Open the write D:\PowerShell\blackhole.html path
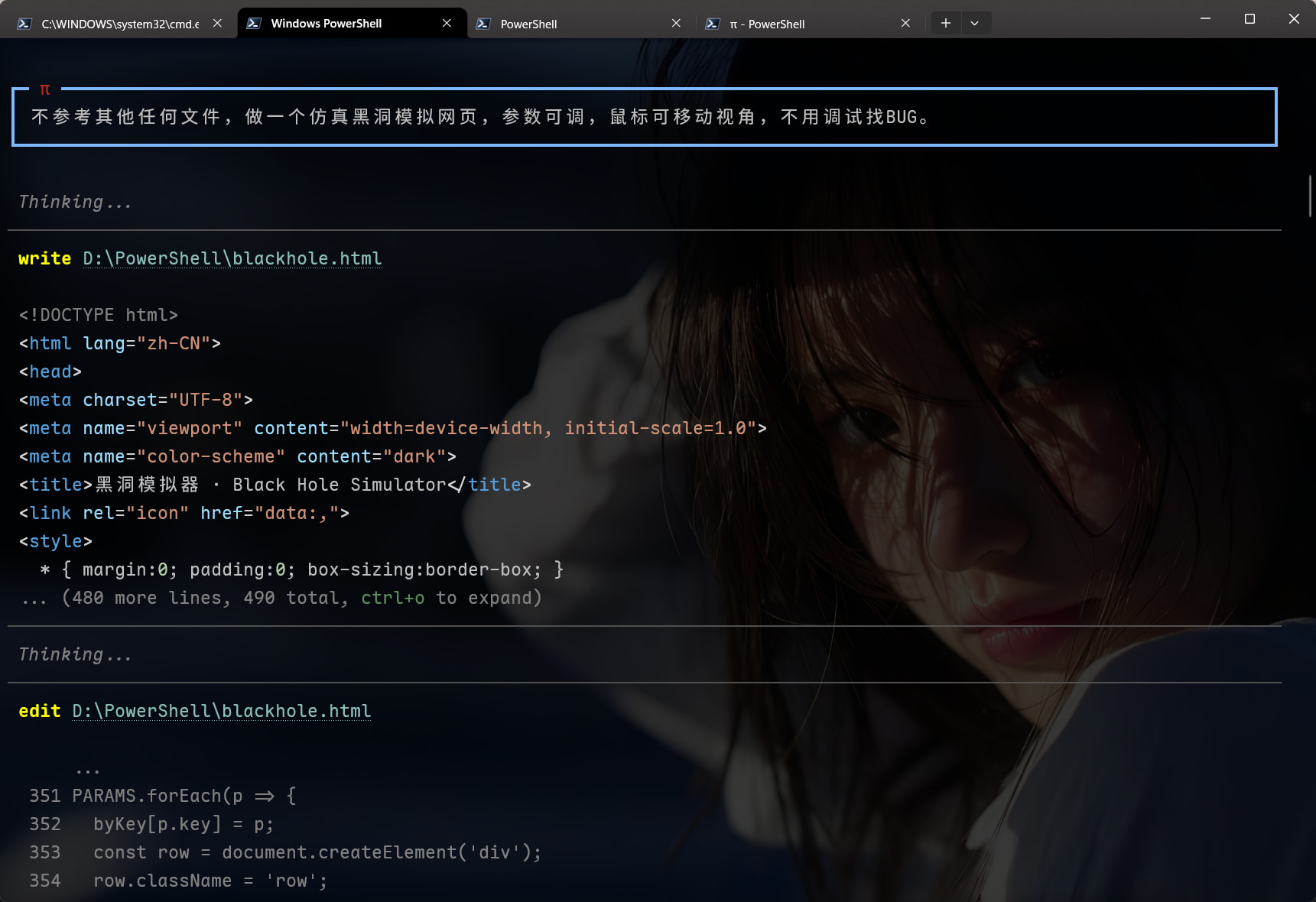 tap(232, 258)
